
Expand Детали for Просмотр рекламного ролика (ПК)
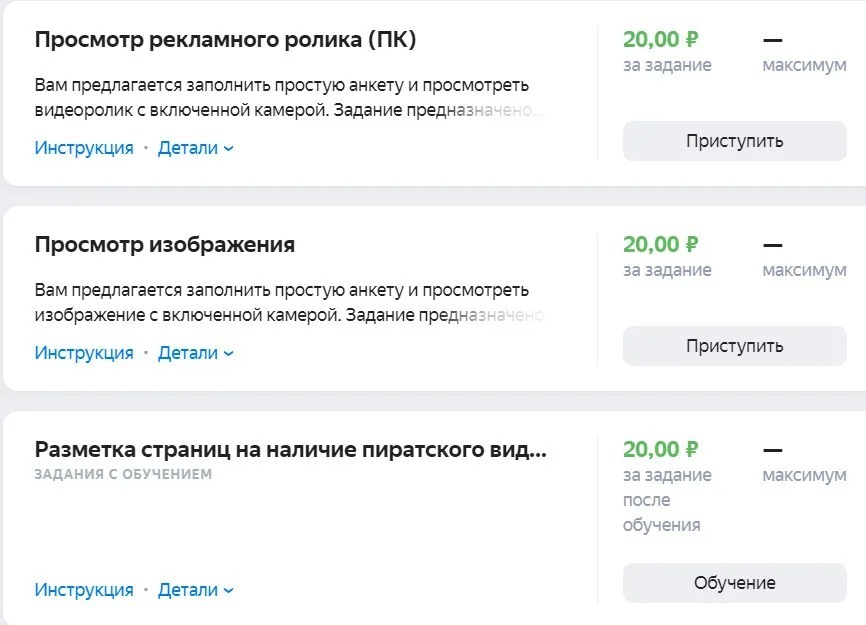coord(195,148)
